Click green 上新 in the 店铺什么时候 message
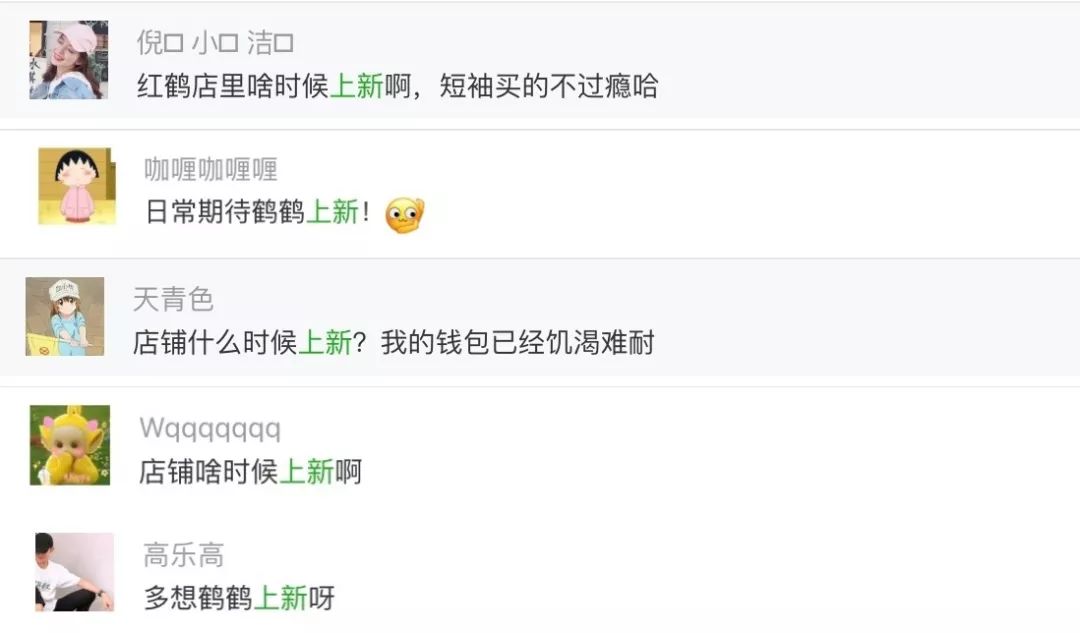Screen dimensions: 1080x633 (325, 342)
